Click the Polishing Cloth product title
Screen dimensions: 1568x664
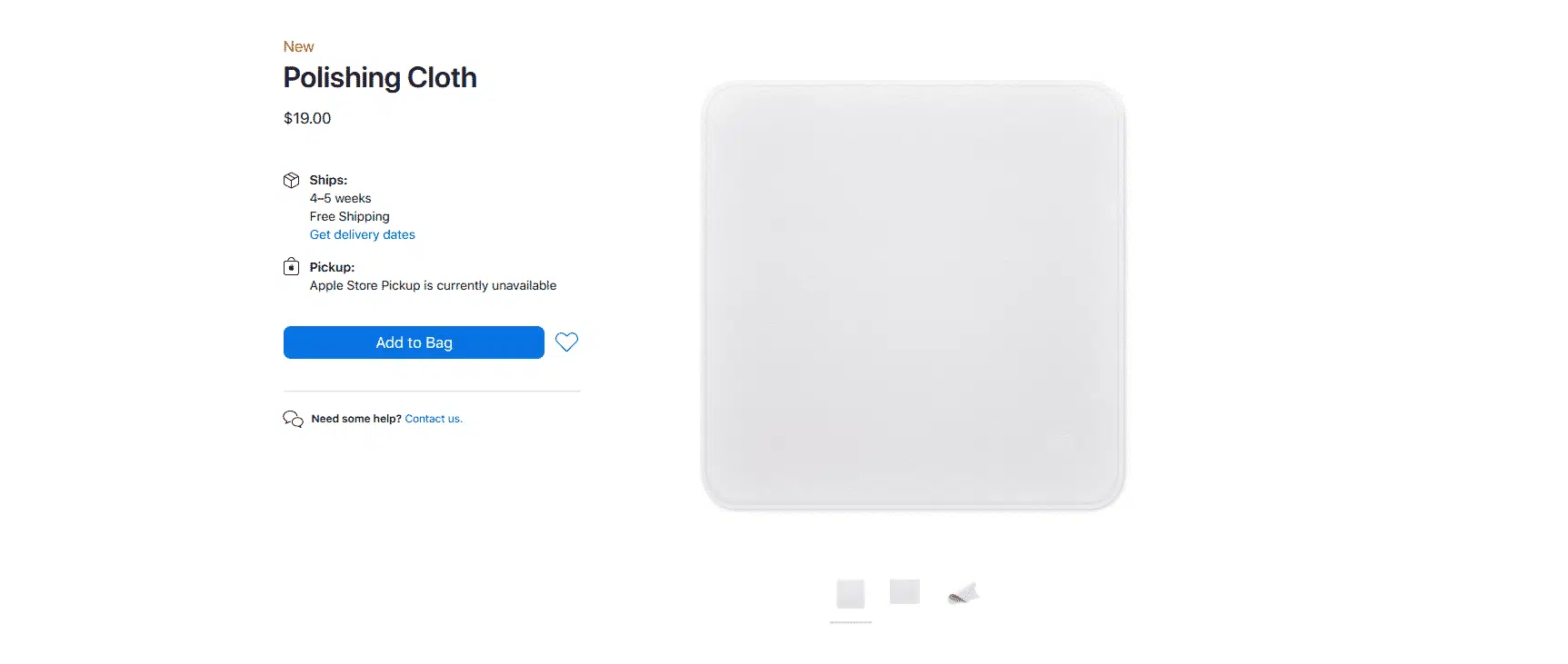tap(380, 78)
